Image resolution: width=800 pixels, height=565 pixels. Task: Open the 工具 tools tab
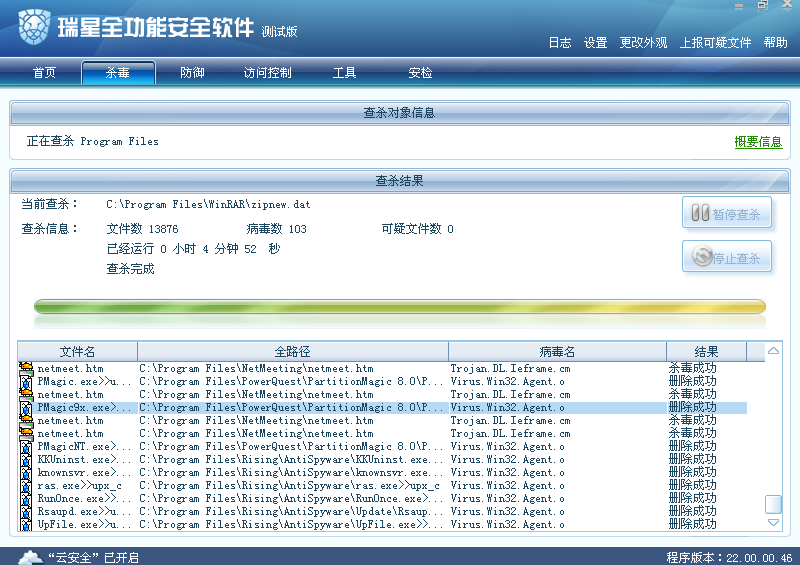[x=344, y=73]
